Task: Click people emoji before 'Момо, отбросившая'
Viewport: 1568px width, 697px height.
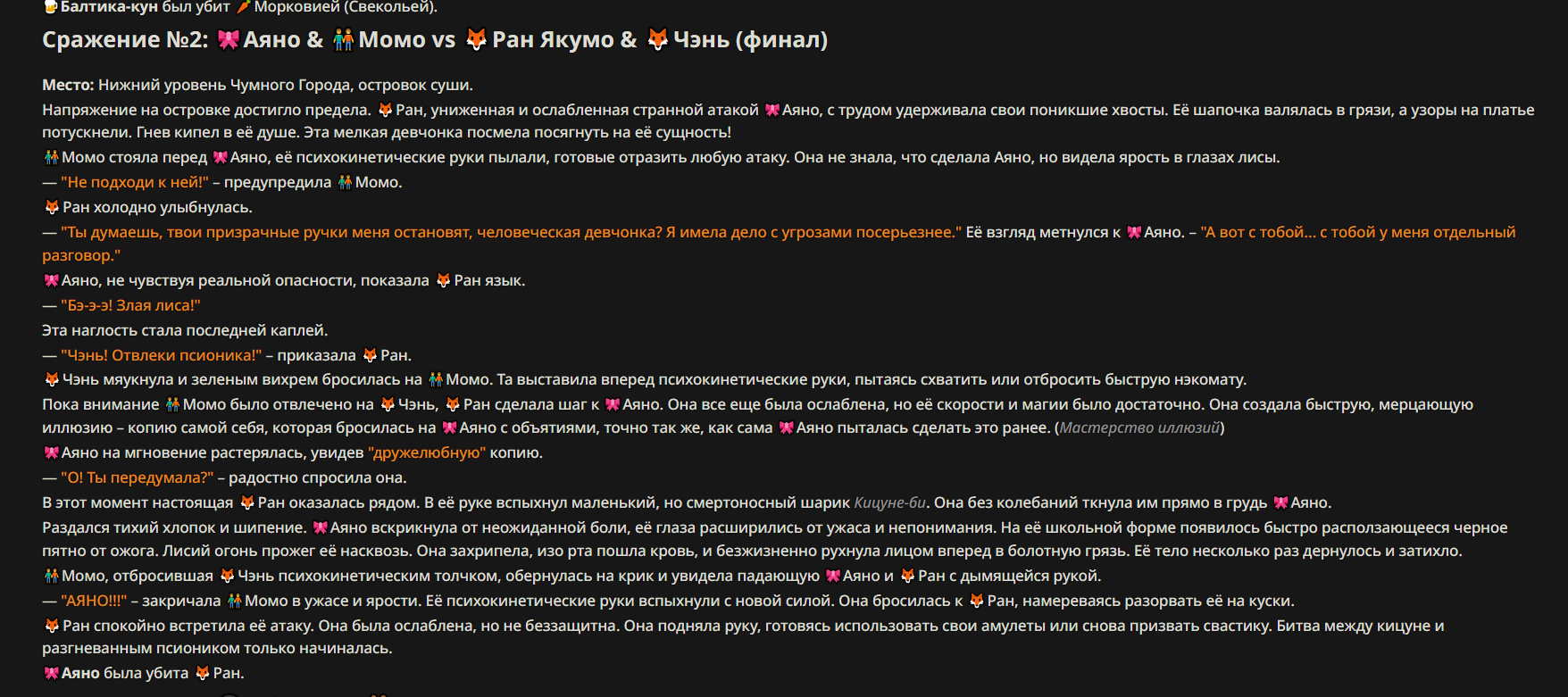Action: tap(52, 577)
